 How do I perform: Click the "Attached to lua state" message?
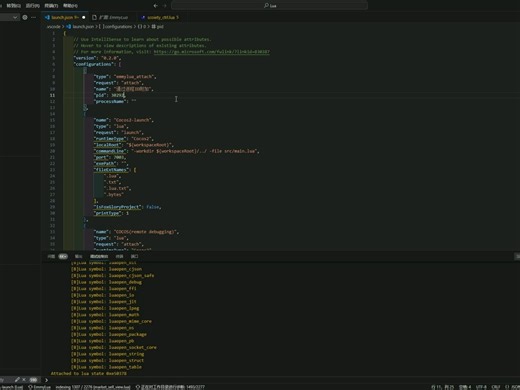pyautogui.click(x=89, y=373)
